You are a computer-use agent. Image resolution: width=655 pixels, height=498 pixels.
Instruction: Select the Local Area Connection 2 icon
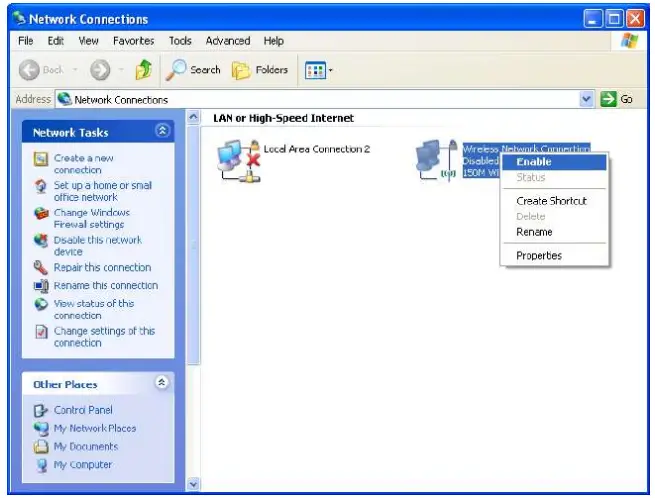coord(239,161)
